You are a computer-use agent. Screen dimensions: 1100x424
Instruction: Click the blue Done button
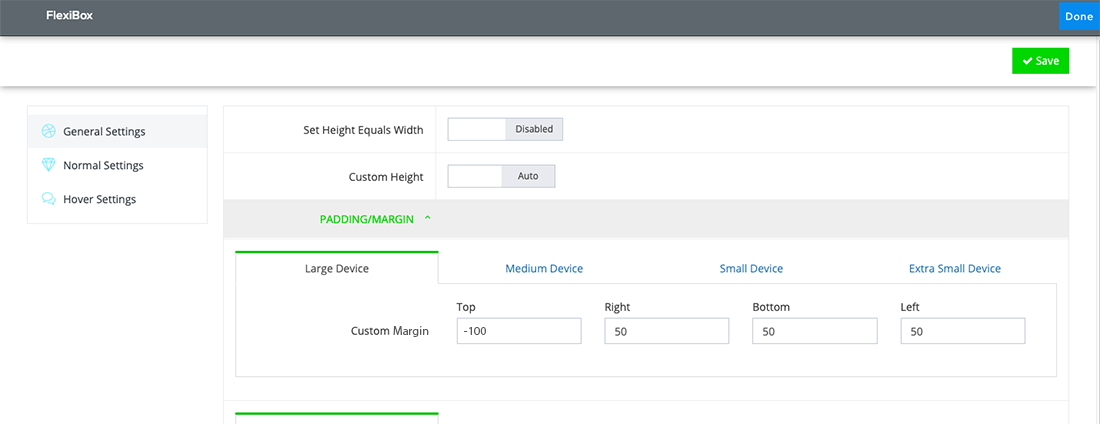pyautogui.click(x=1079, y=16)
